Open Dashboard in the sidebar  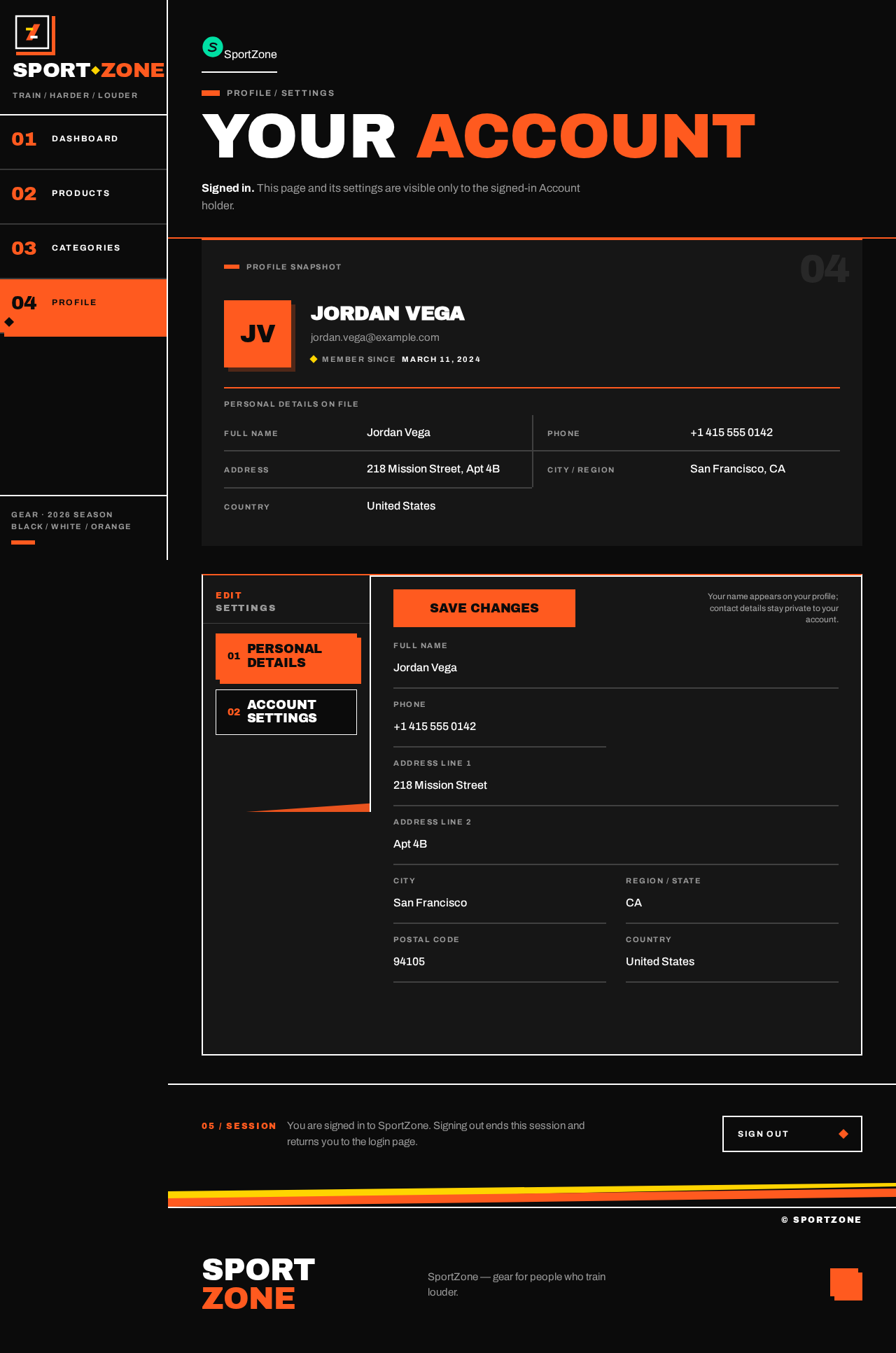click(83, 142)
